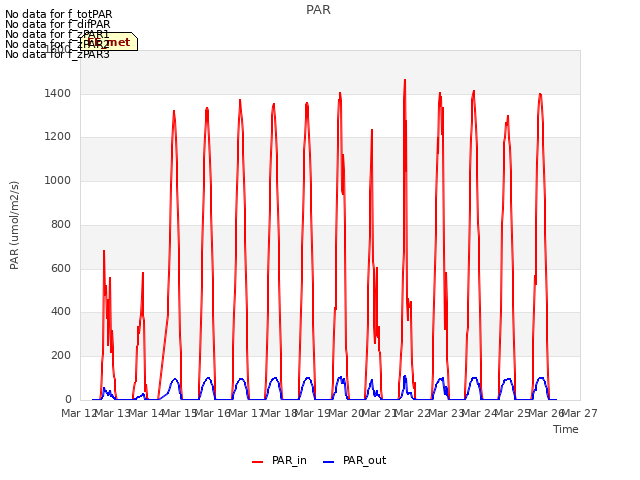The width and height of the screenshot is (640, 480).
Task: Click the red PAR_in legend swatch
Action: [258, 462]
